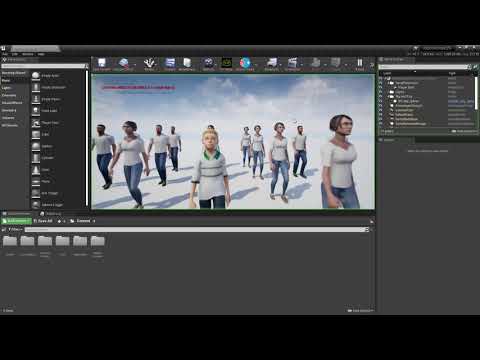This screenshot has width=480, height=360.
Task: Select the Box Trigger actor
Action: click(x=58, y=193)
